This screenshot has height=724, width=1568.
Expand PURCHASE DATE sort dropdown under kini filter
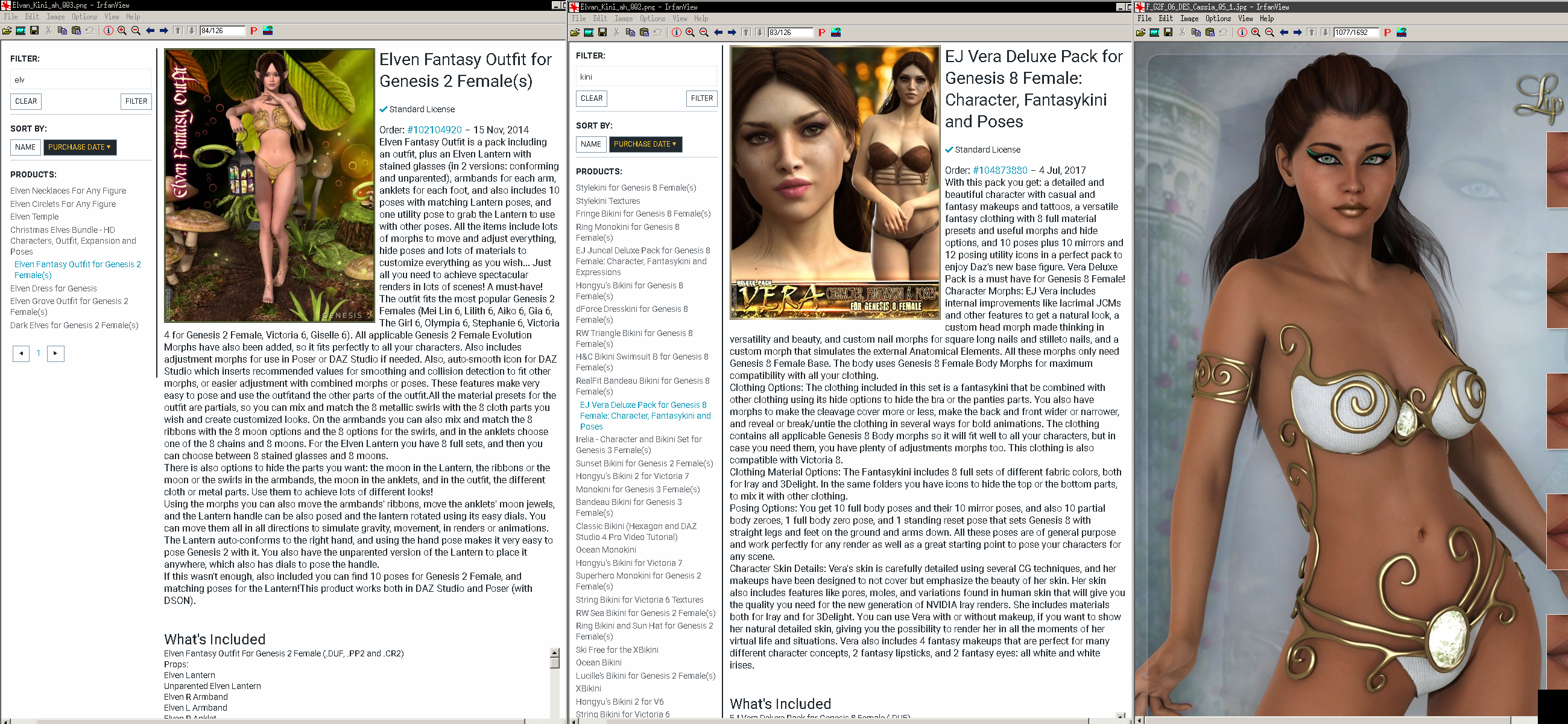pyautogui.click(x=645, y=144)
